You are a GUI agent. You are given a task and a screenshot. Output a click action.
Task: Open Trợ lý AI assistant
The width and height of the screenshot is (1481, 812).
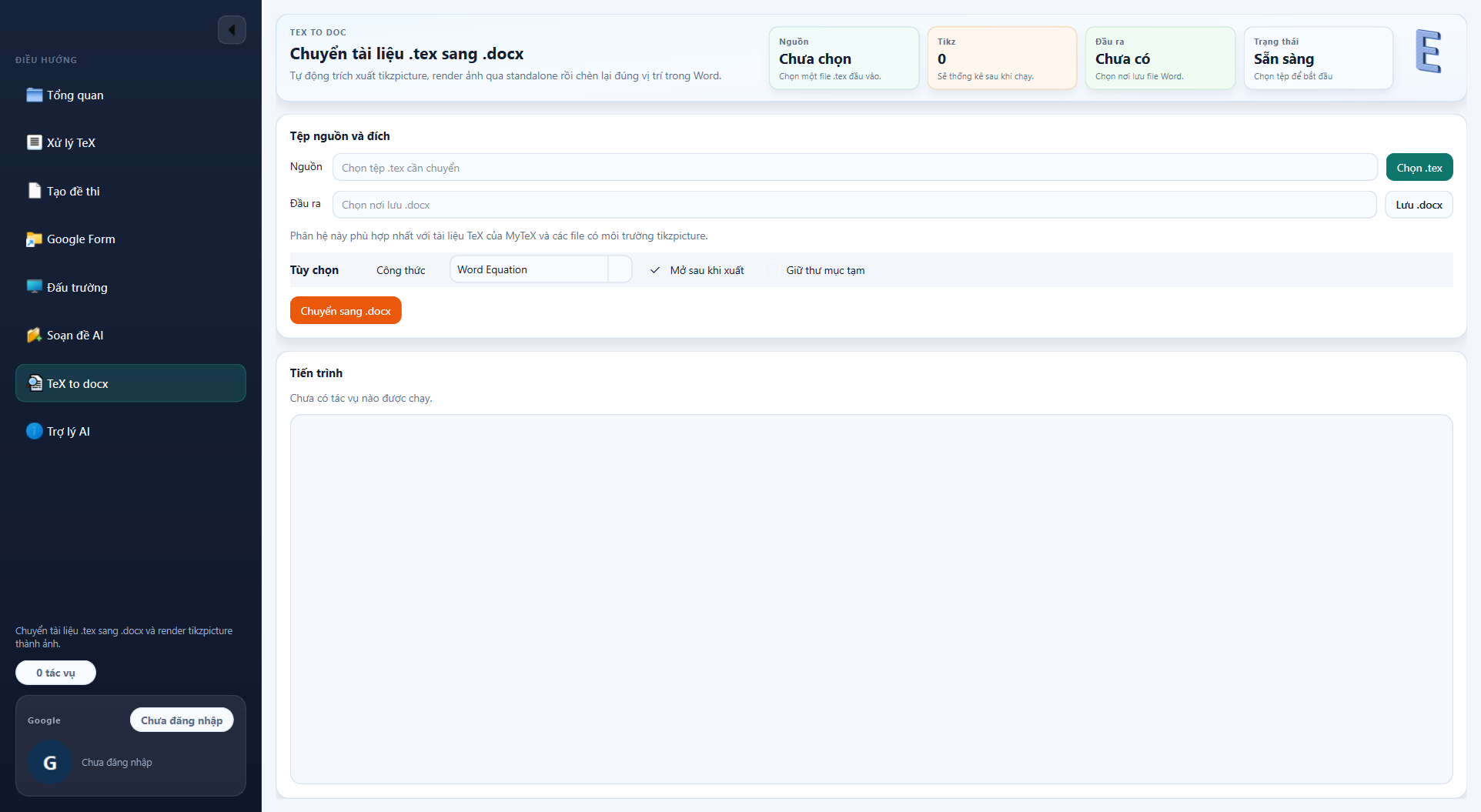131,431
